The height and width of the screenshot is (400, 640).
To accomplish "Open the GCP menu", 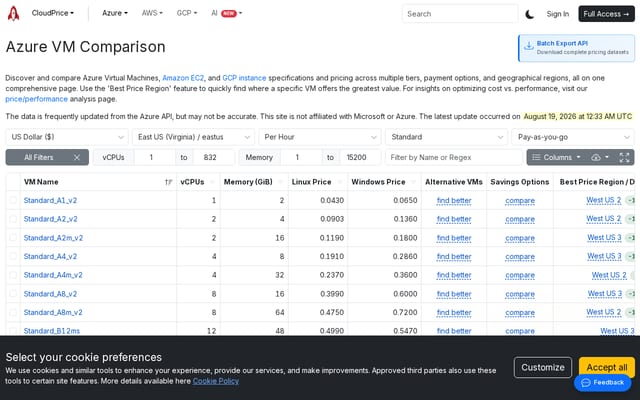I will click(x=187, y=13).
